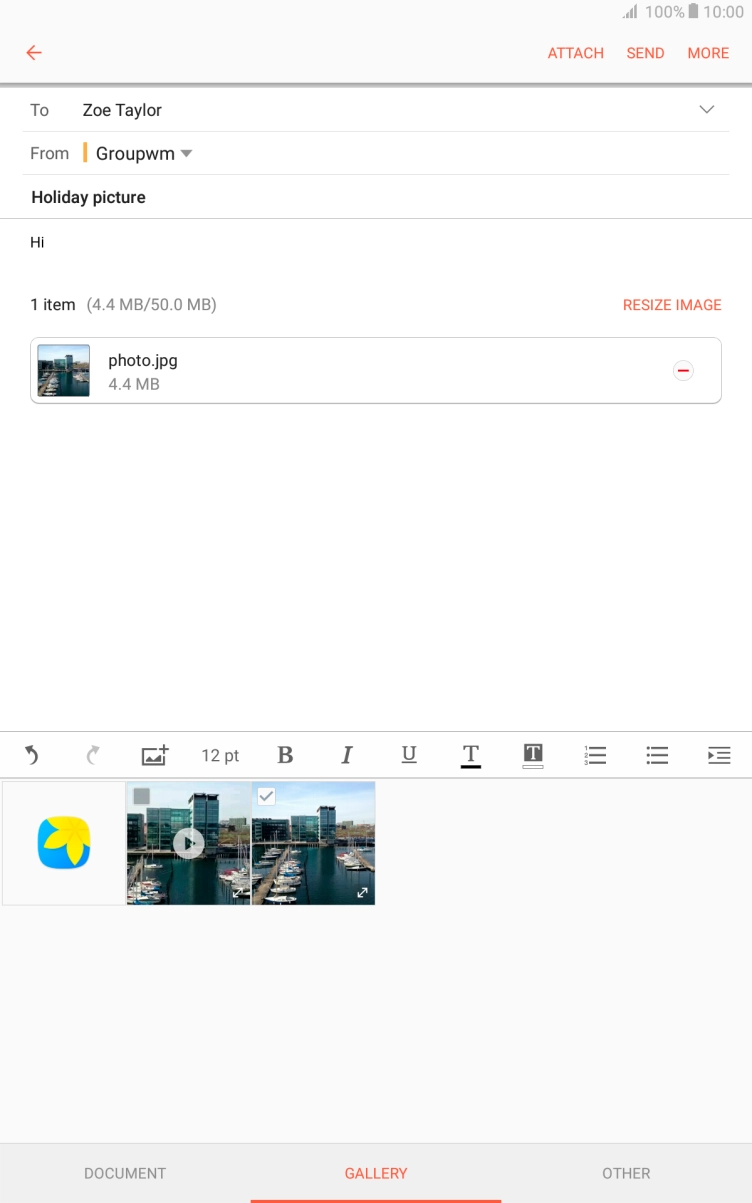Remove photo.jpg attachment with minus icon
The width and height of the screenshot is (752, 1203).
[683, 371]
